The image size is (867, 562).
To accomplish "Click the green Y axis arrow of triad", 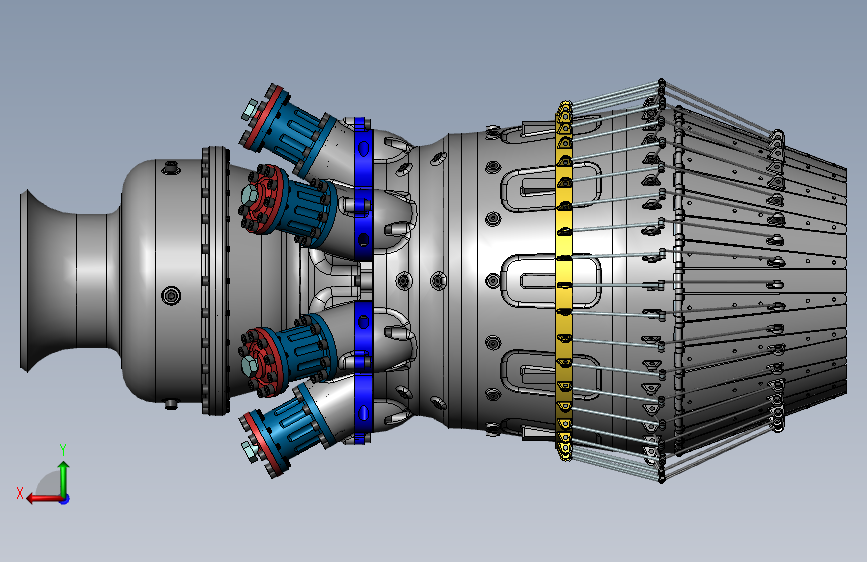I will tap(64, 478).
